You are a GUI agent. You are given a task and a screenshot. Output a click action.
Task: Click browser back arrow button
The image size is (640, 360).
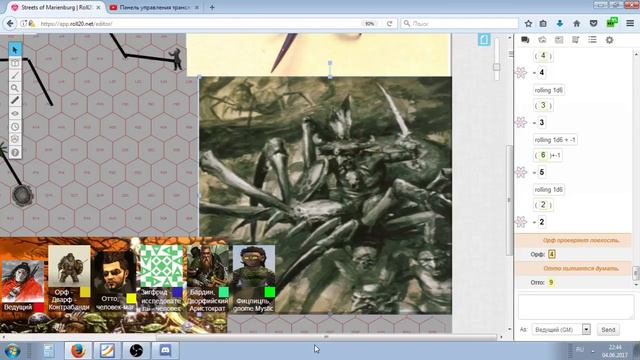[10, 24]
